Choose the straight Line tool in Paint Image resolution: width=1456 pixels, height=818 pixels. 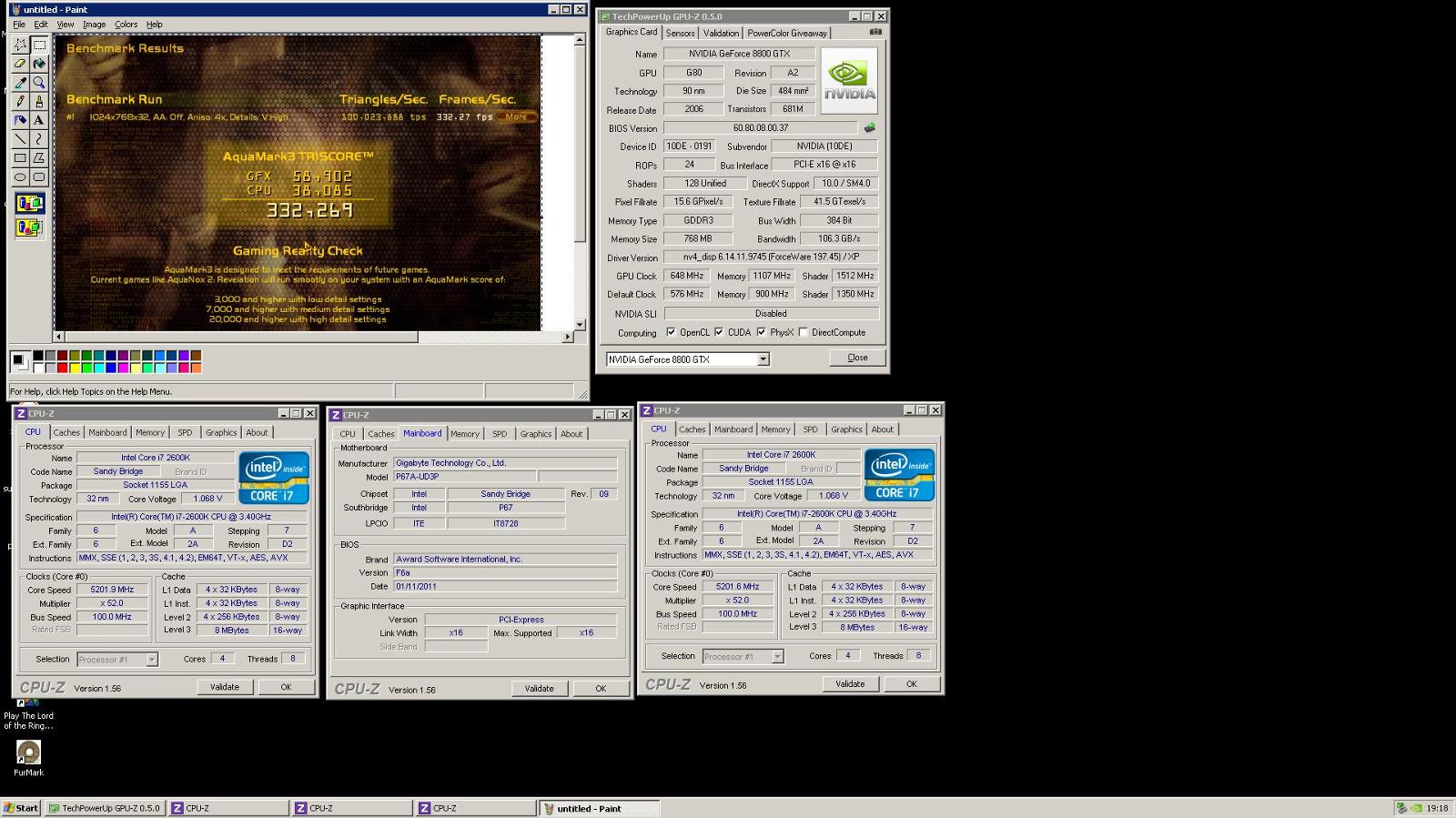click(x=20, y=139)
